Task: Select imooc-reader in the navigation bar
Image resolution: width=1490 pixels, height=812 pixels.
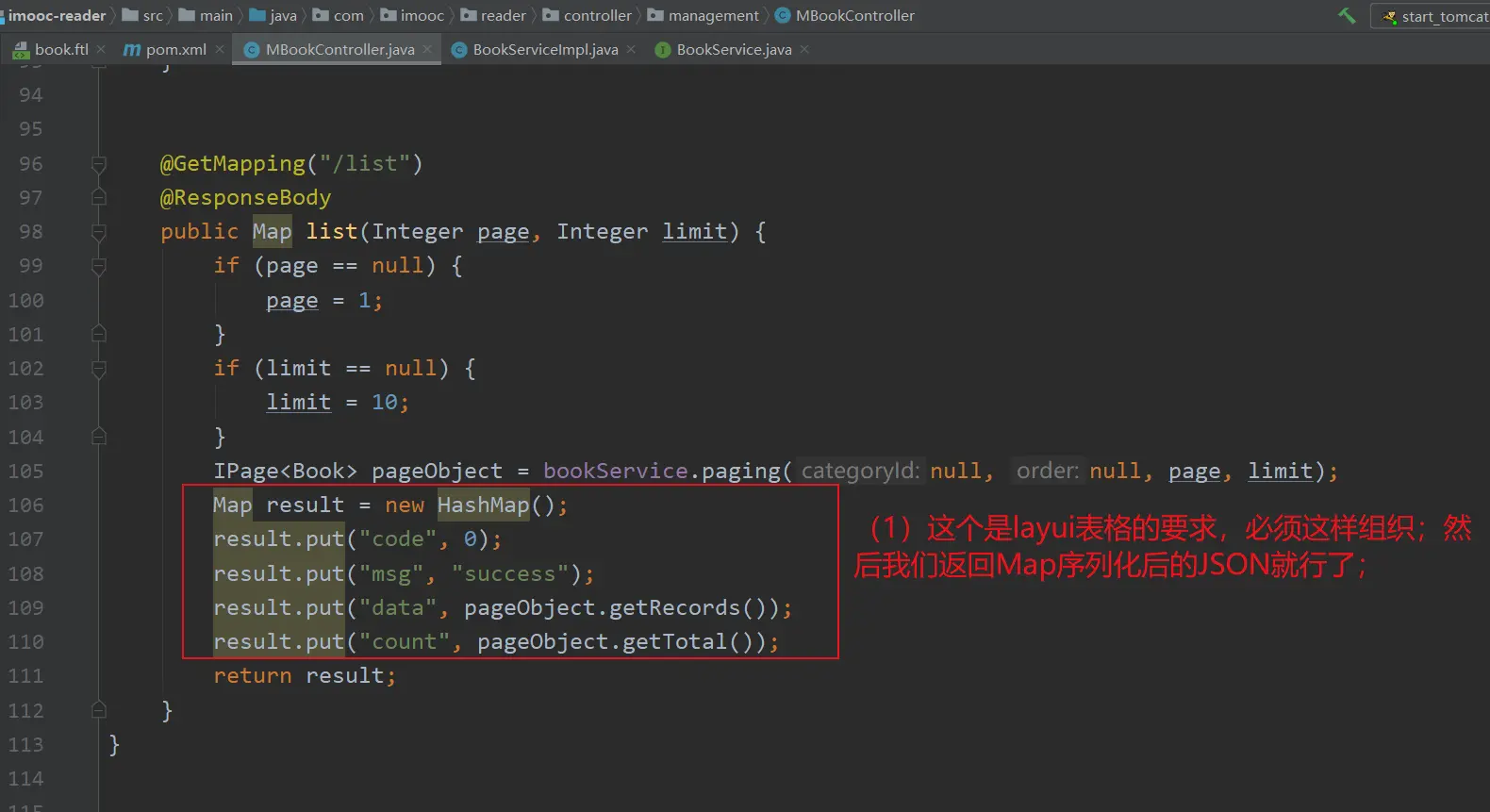Action: click(x=57, y=15)
